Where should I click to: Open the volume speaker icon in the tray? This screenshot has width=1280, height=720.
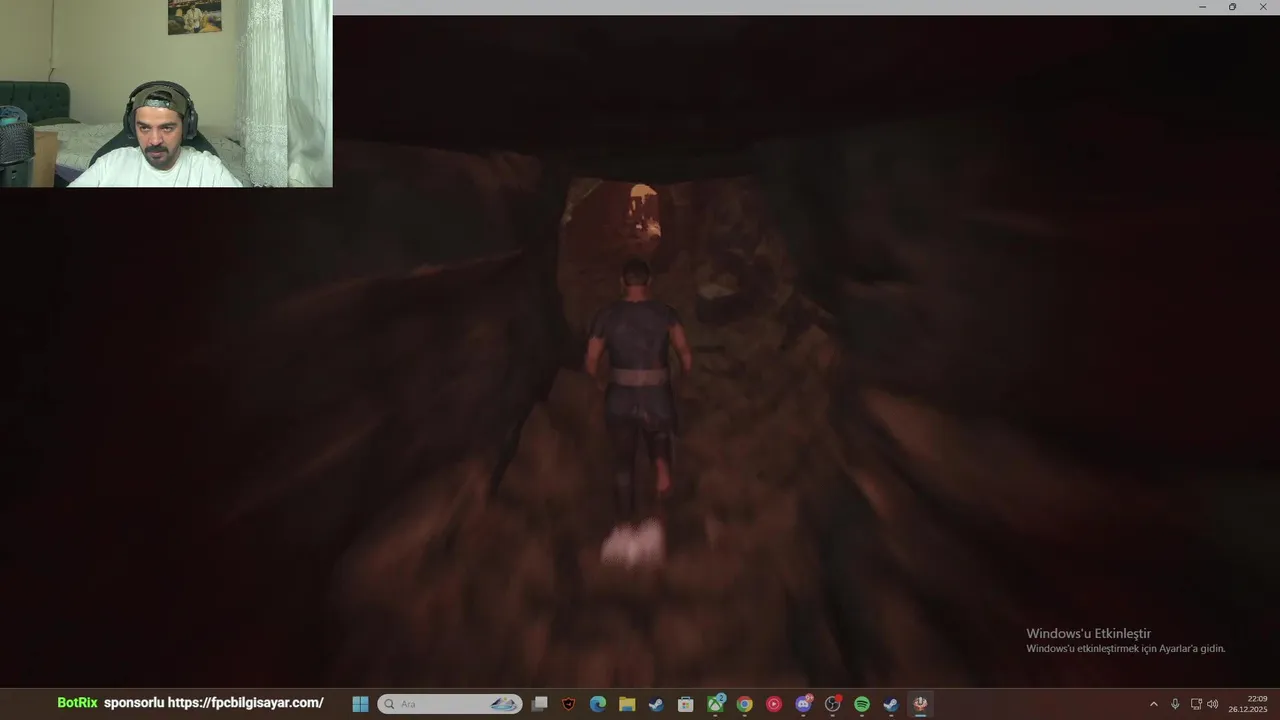(1213, 704)
